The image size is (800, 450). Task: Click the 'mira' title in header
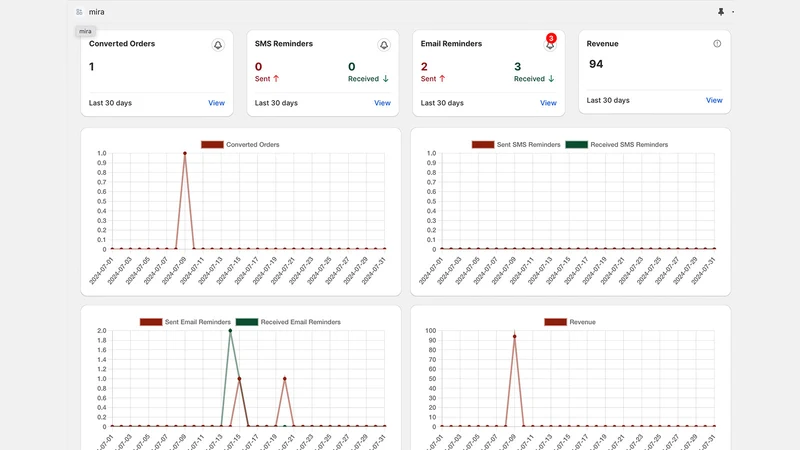[x=96, y=12]
